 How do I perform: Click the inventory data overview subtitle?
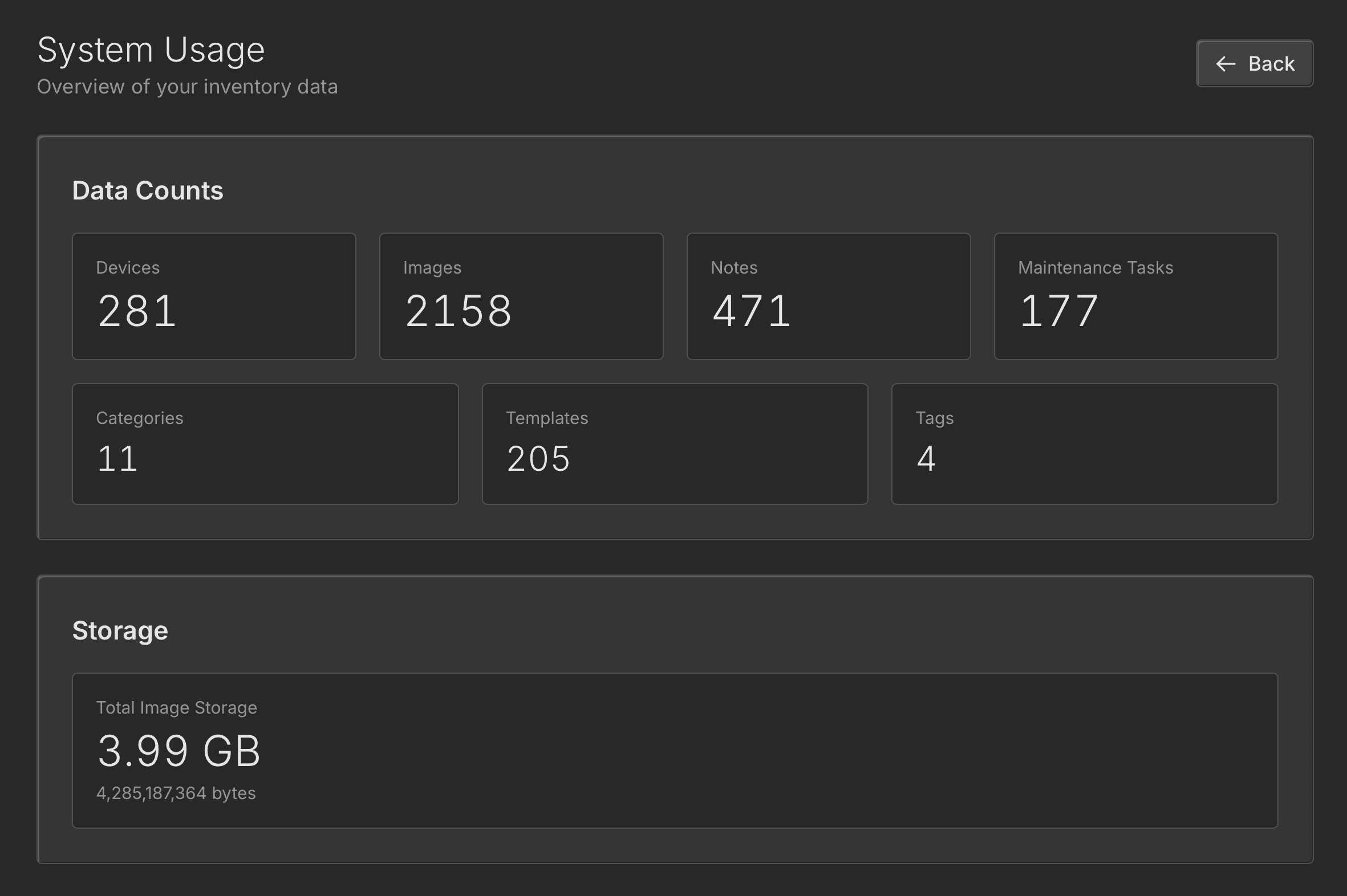[x=187, y=87]
